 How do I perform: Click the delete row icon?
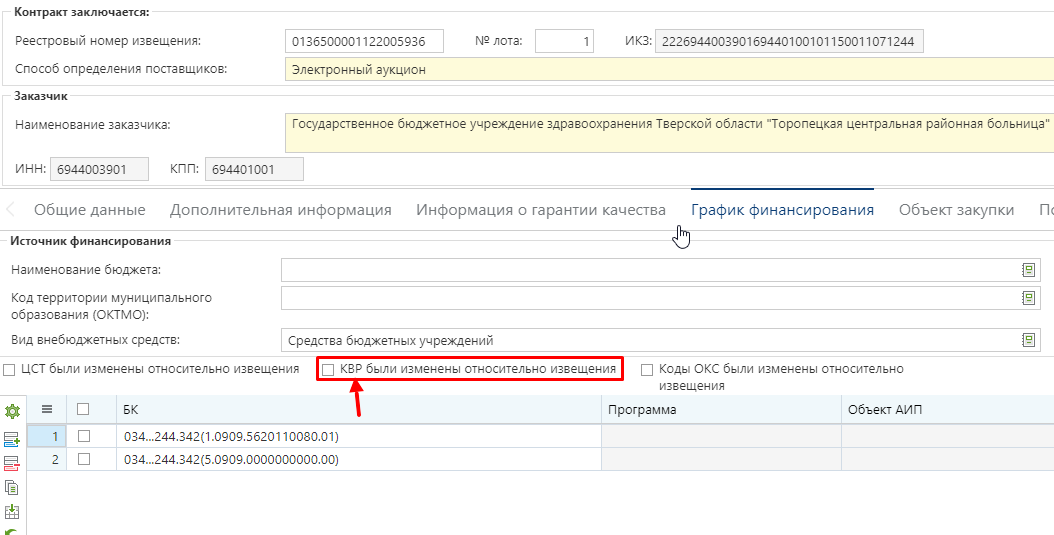(12, 463)
